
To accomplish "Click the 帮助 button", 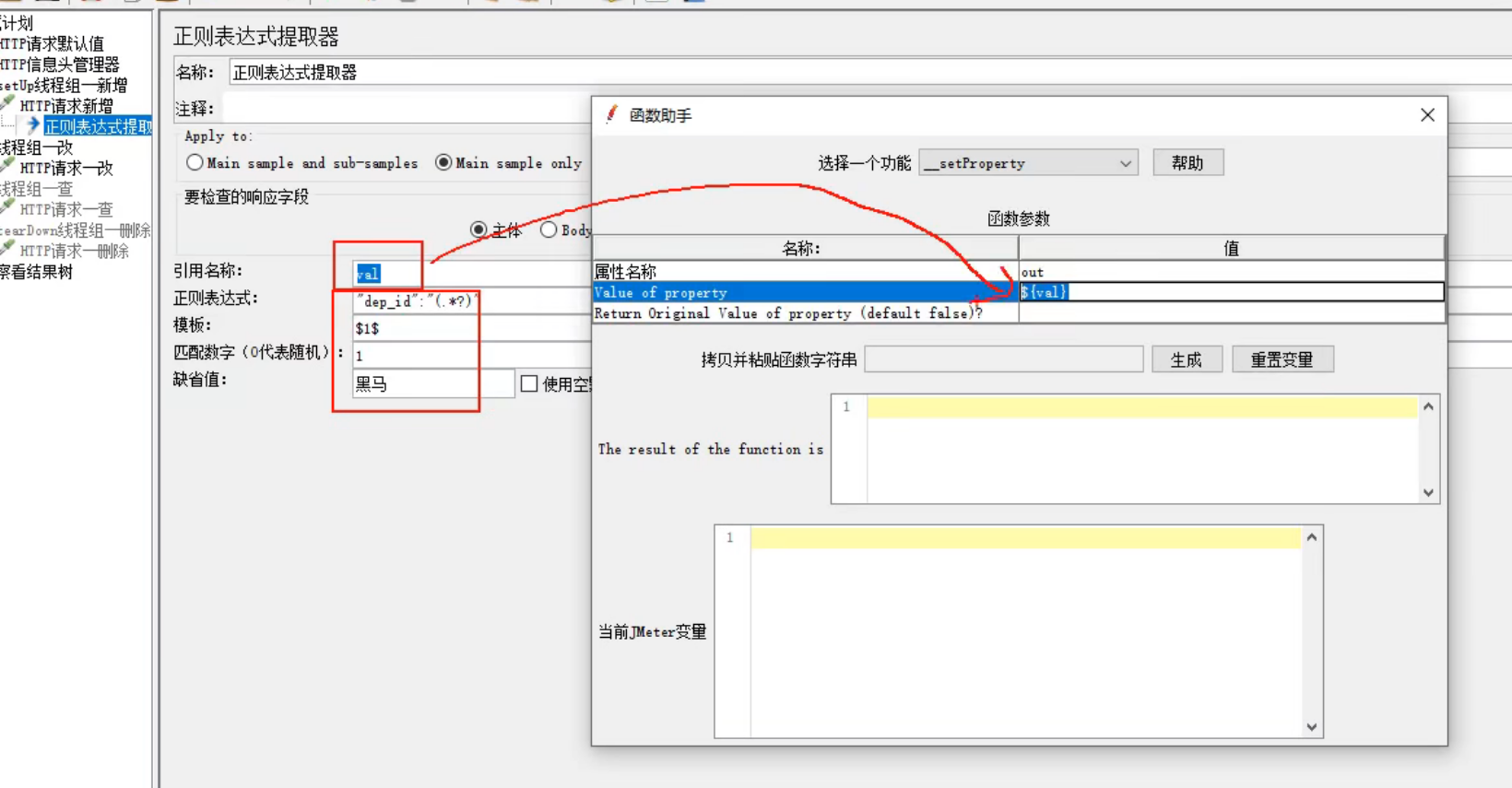I will [1187, 163].
